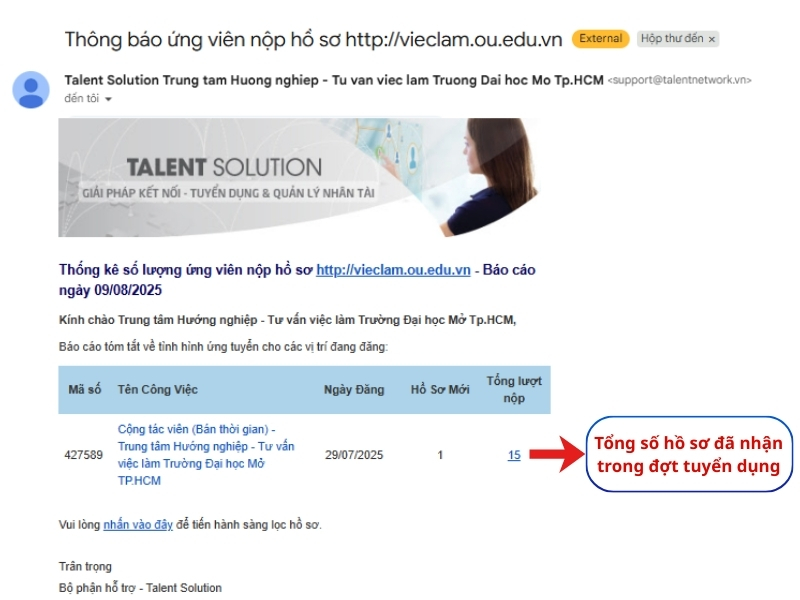Click the sender's profile avatar icon

30,89
